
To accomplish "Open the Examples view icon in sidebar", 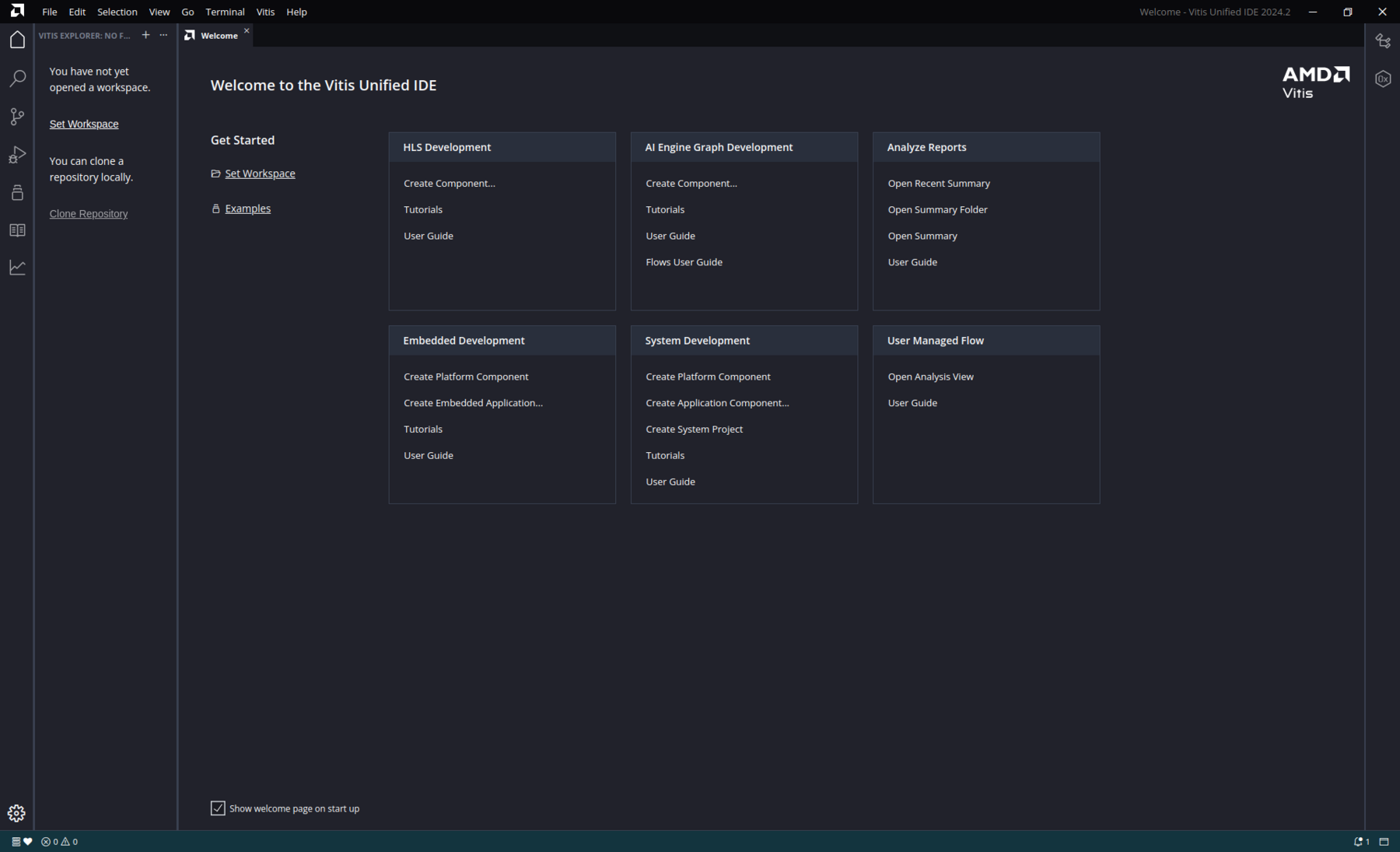I will [17, 192].
